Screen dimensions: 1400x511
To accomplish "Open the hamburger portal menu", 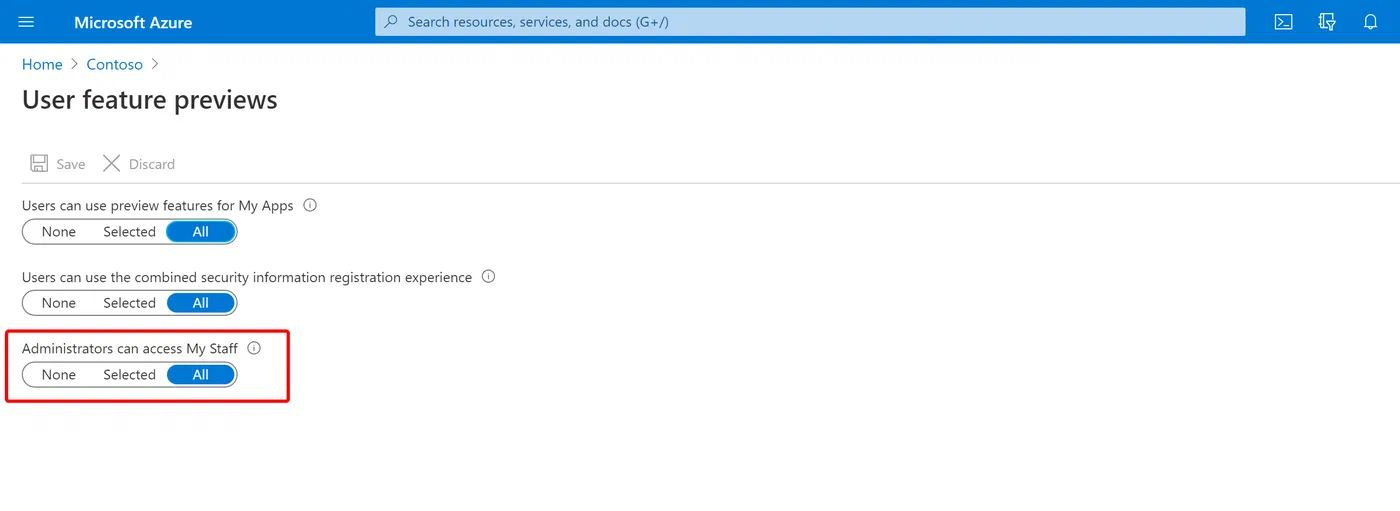I will point(26,22).
